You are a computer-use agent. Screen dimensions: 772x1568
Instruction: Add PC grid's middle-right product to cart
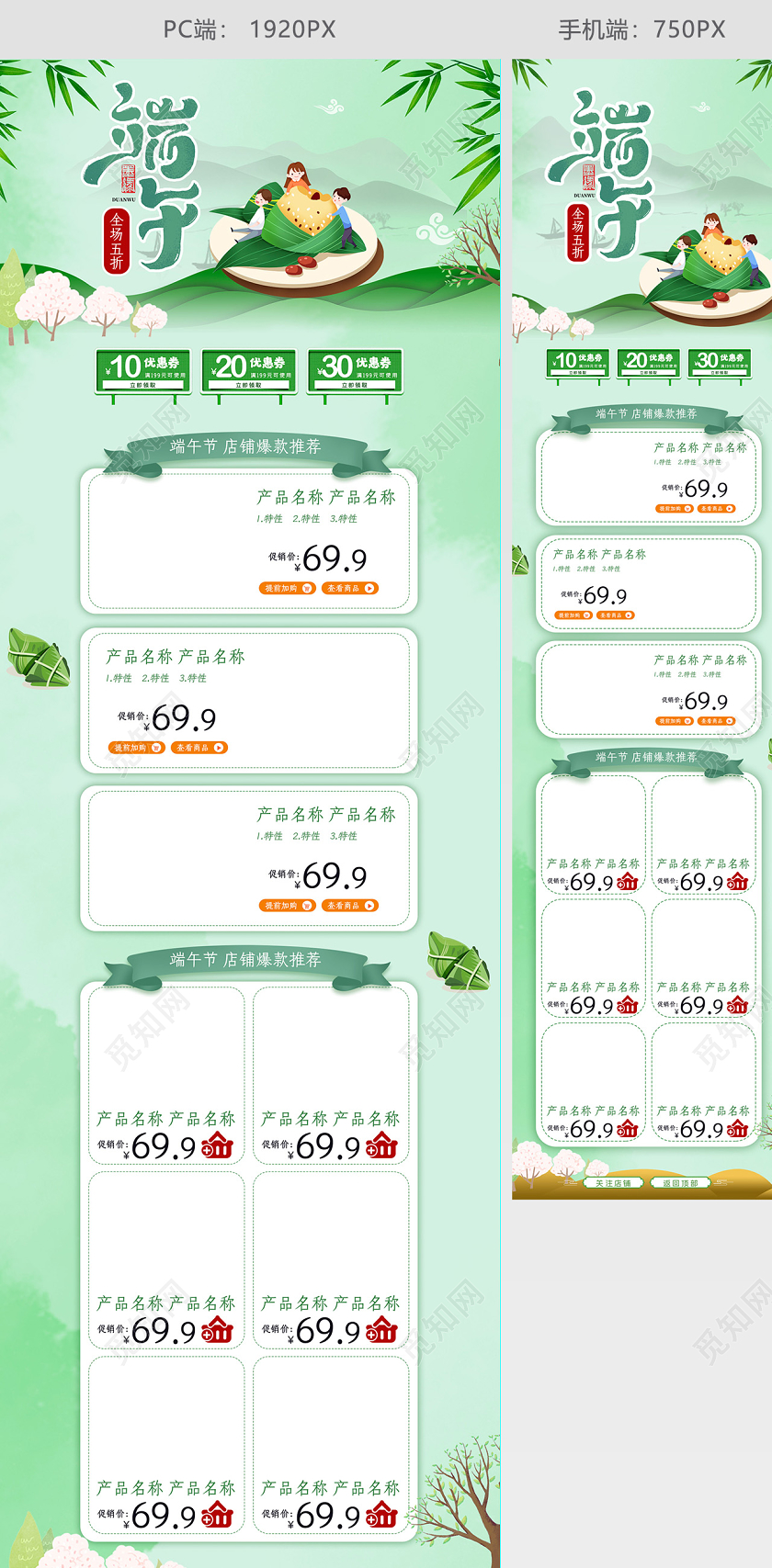381,1329
